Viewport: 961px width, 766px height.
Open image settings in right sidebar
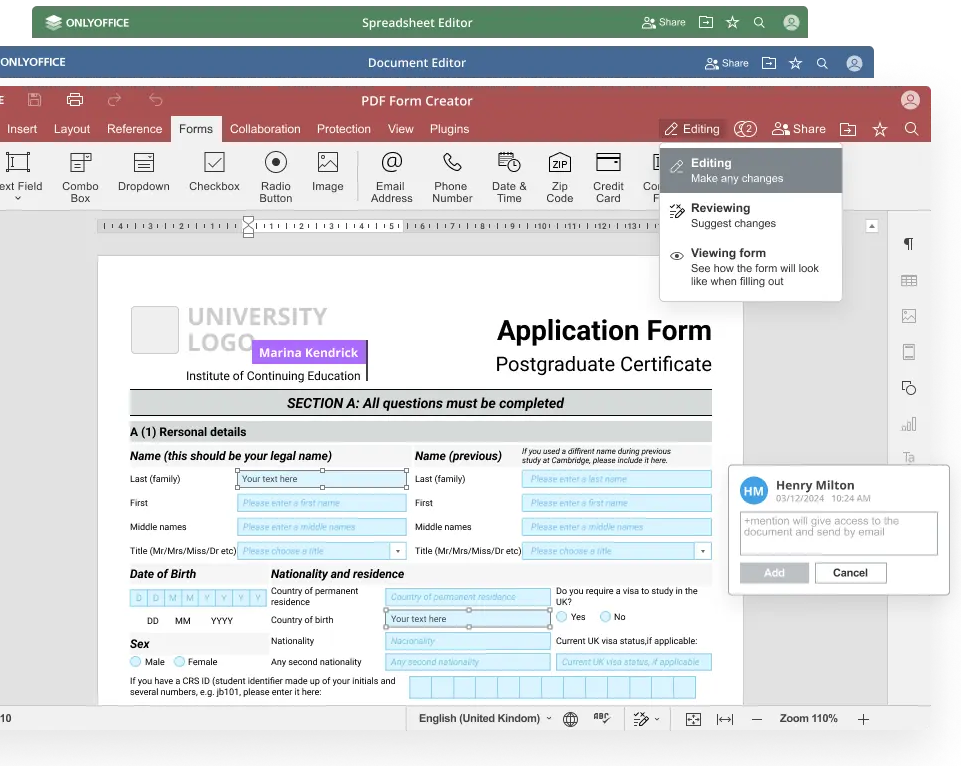909,316
